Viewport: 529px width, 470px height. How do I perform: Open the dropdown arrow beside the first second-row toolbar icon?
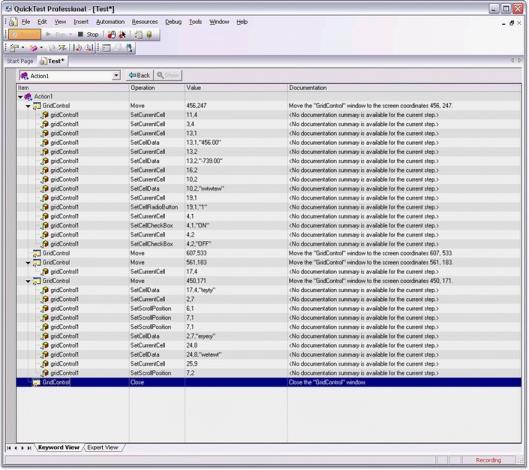23,48
